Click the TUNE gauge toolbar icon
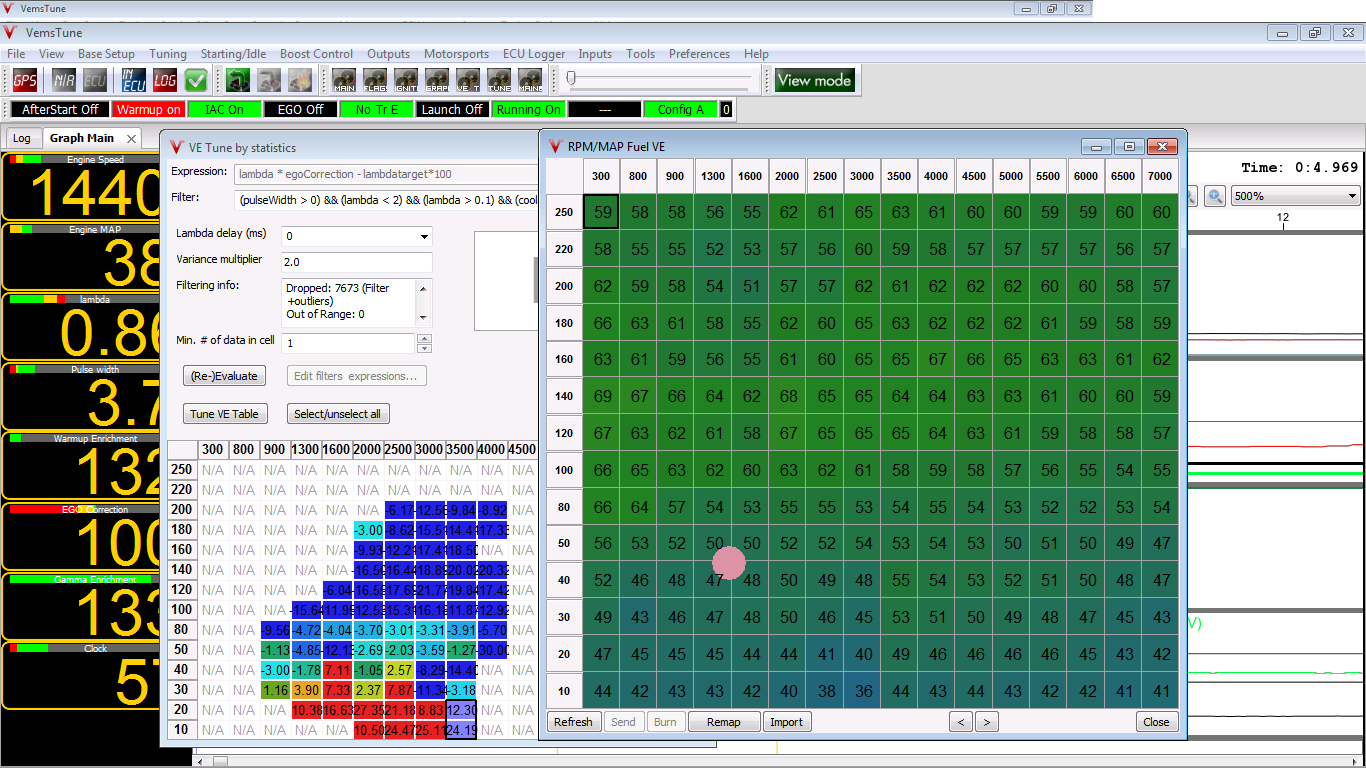Screen dimensions: 1366x768 499,80
